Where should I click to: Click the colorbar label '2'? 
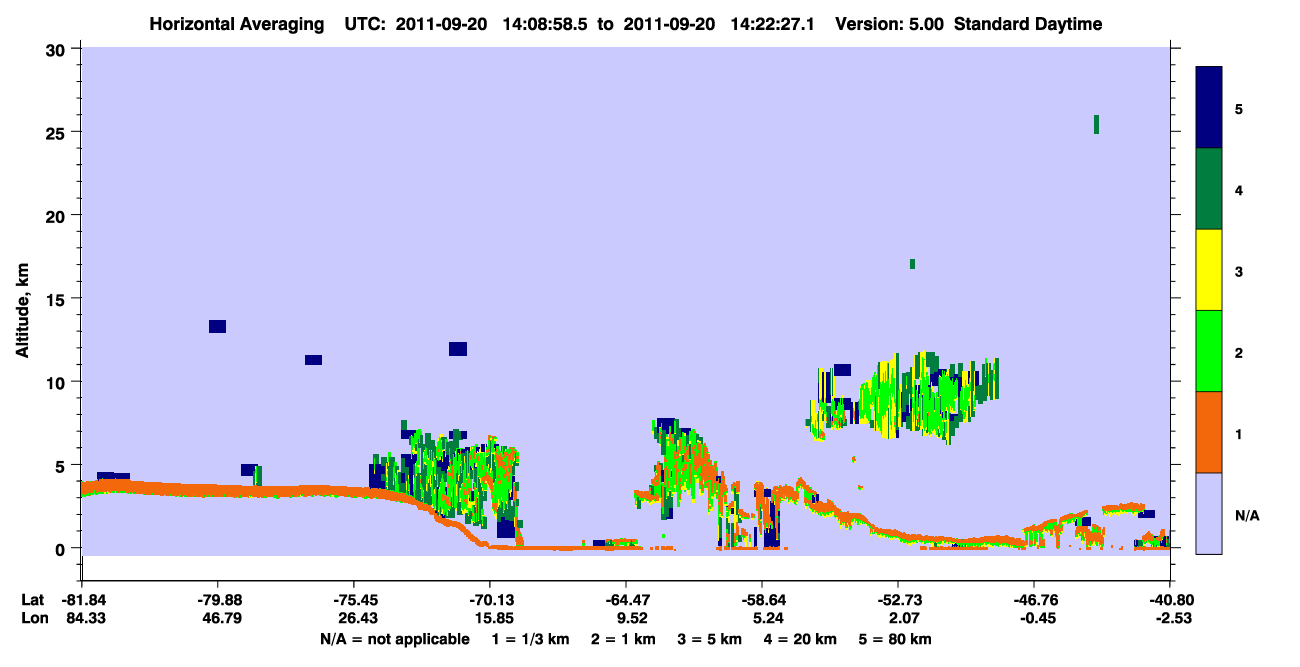1238,353
